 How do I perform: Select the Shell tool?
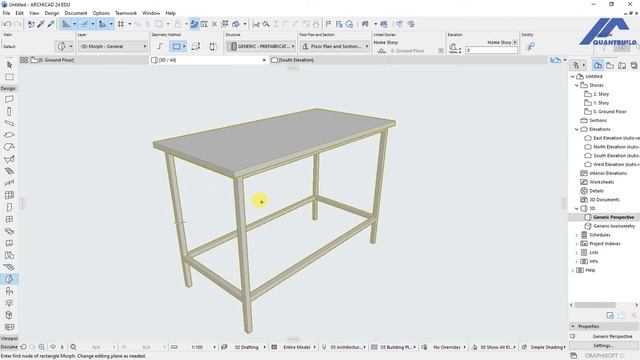[9, 159]
